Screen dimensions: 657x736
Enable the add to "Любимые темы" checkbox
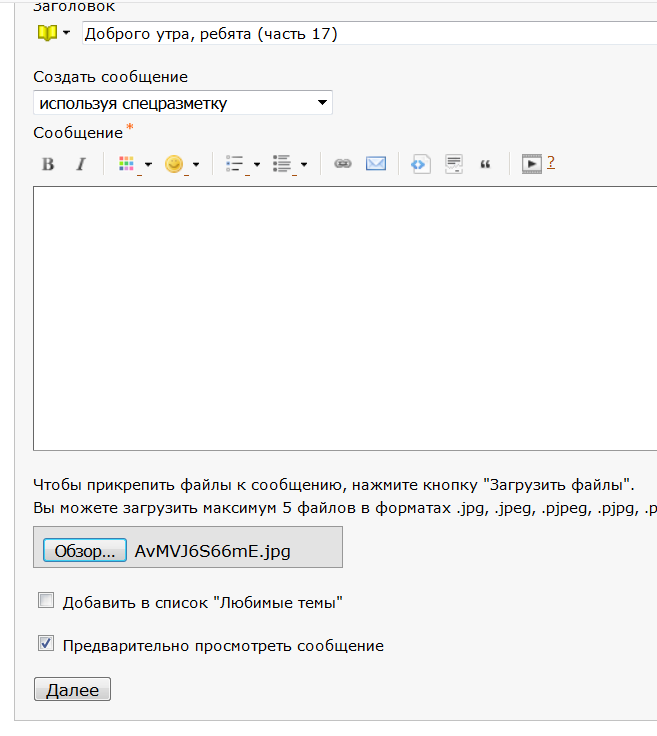point(45,601)
